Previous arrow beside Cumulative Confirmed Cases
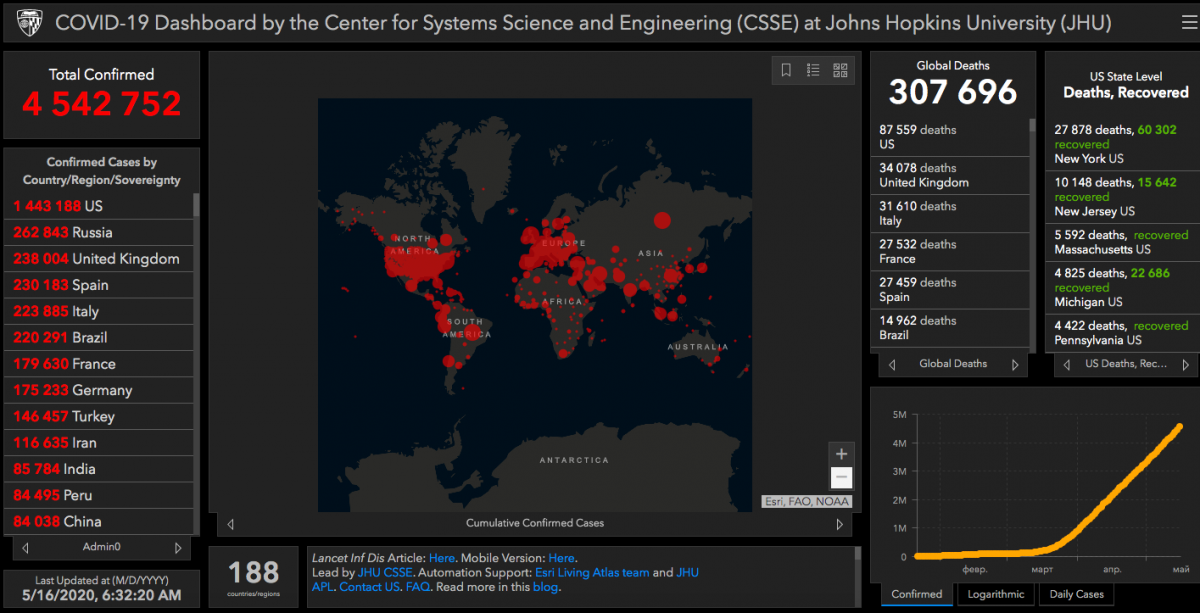The image size is (1200, 613). [x=231, y=523]
